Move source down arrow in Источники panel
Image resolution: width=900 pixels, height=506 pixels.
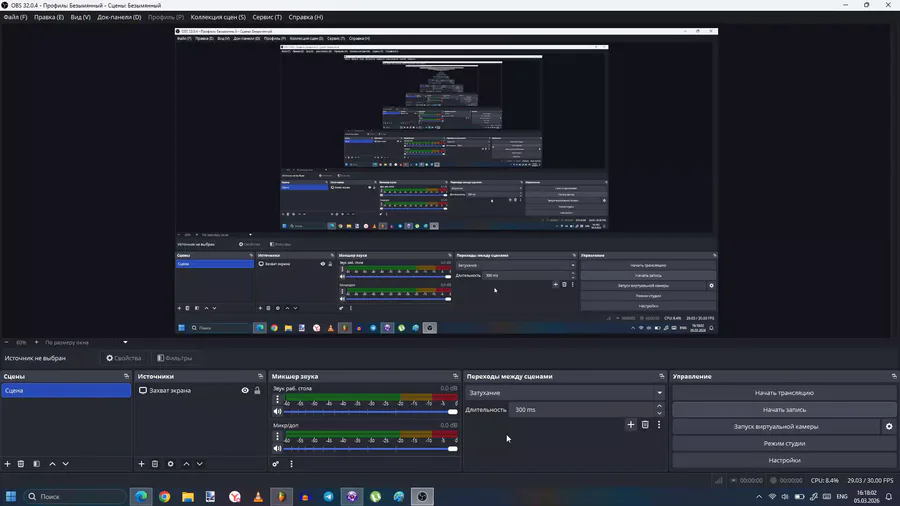click(200, 464)
